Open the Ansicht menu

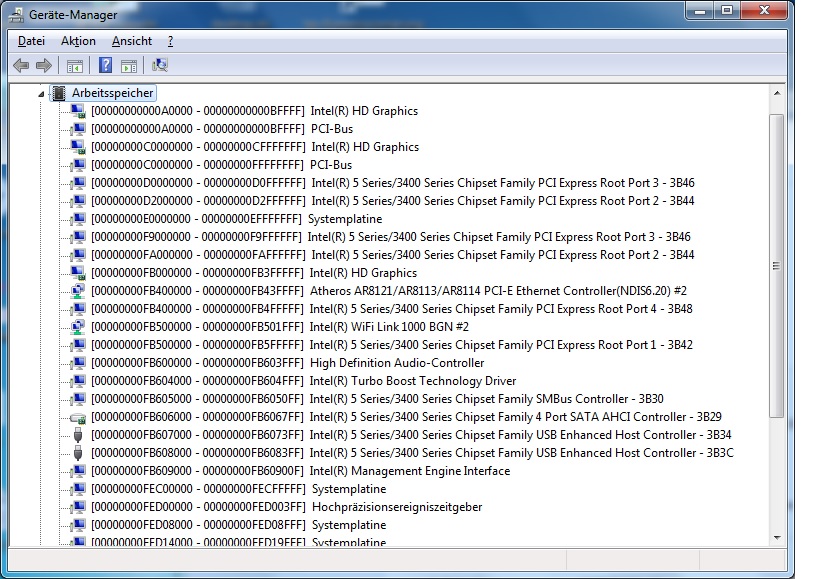132,41
